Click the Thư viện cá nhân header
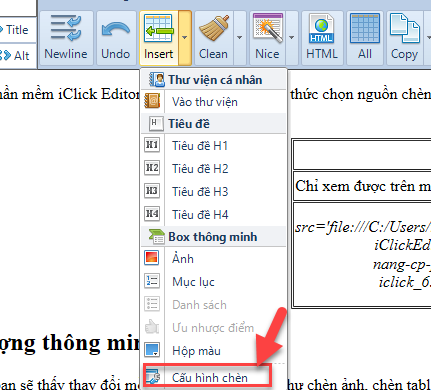Image resolution: width=431 pixels, height=390 pixels. coord(214,80)
